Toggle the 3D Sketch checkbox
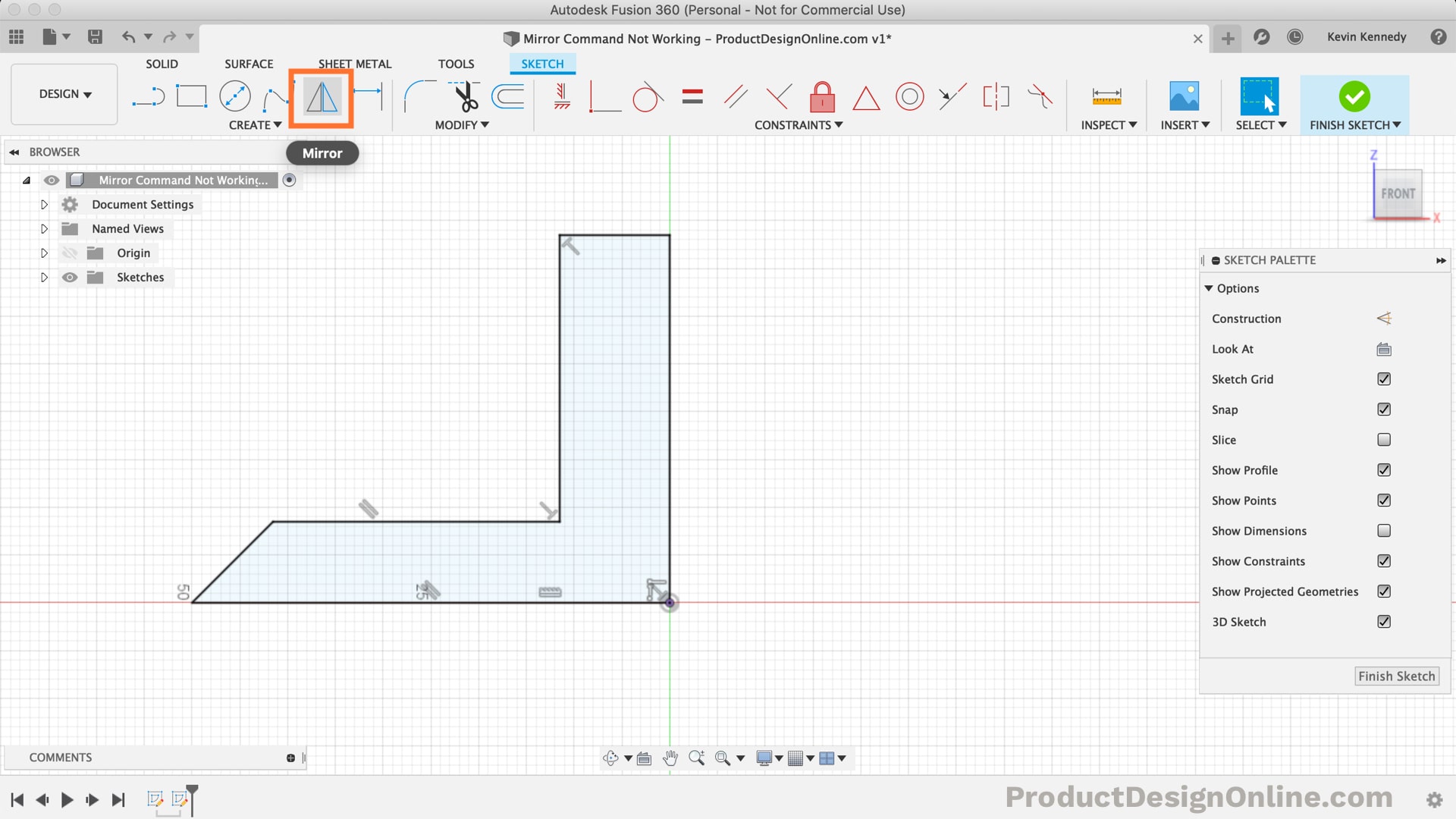Screen dimensions: 1456x819 tap(1384, 622)
